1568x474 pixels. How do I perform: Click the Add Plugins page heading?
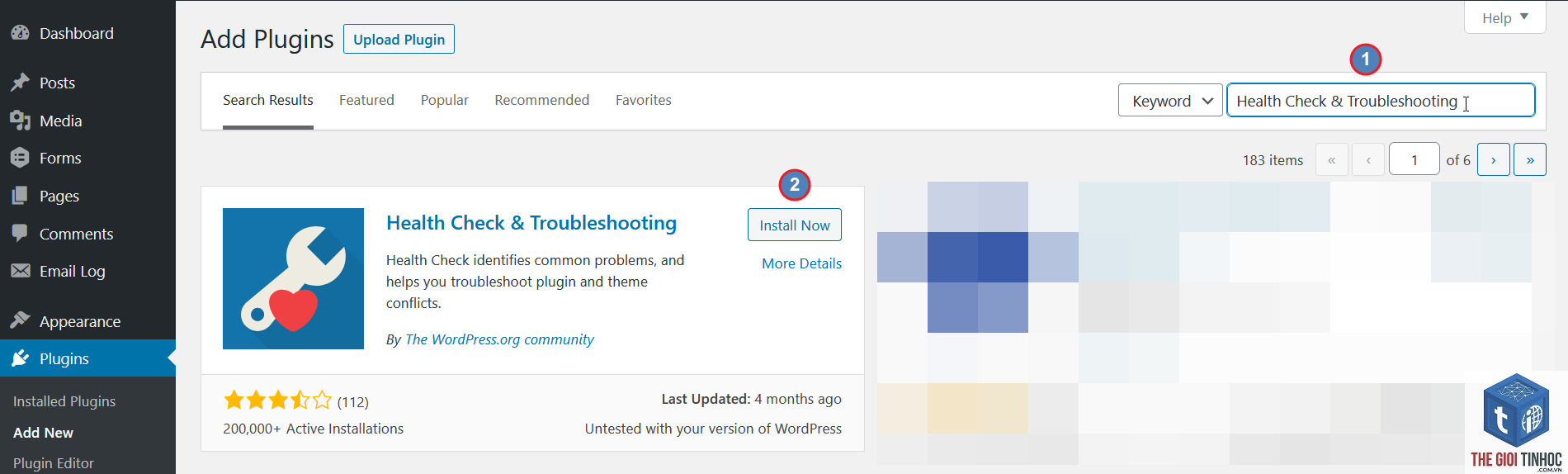click(267, 39)
